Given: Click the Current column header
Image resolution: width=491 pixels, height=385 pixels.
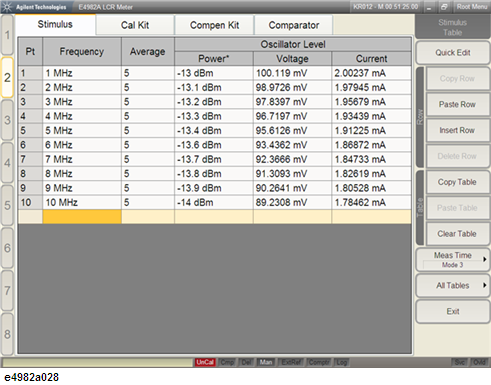Looking at the screenshot, I should [371, 59].
